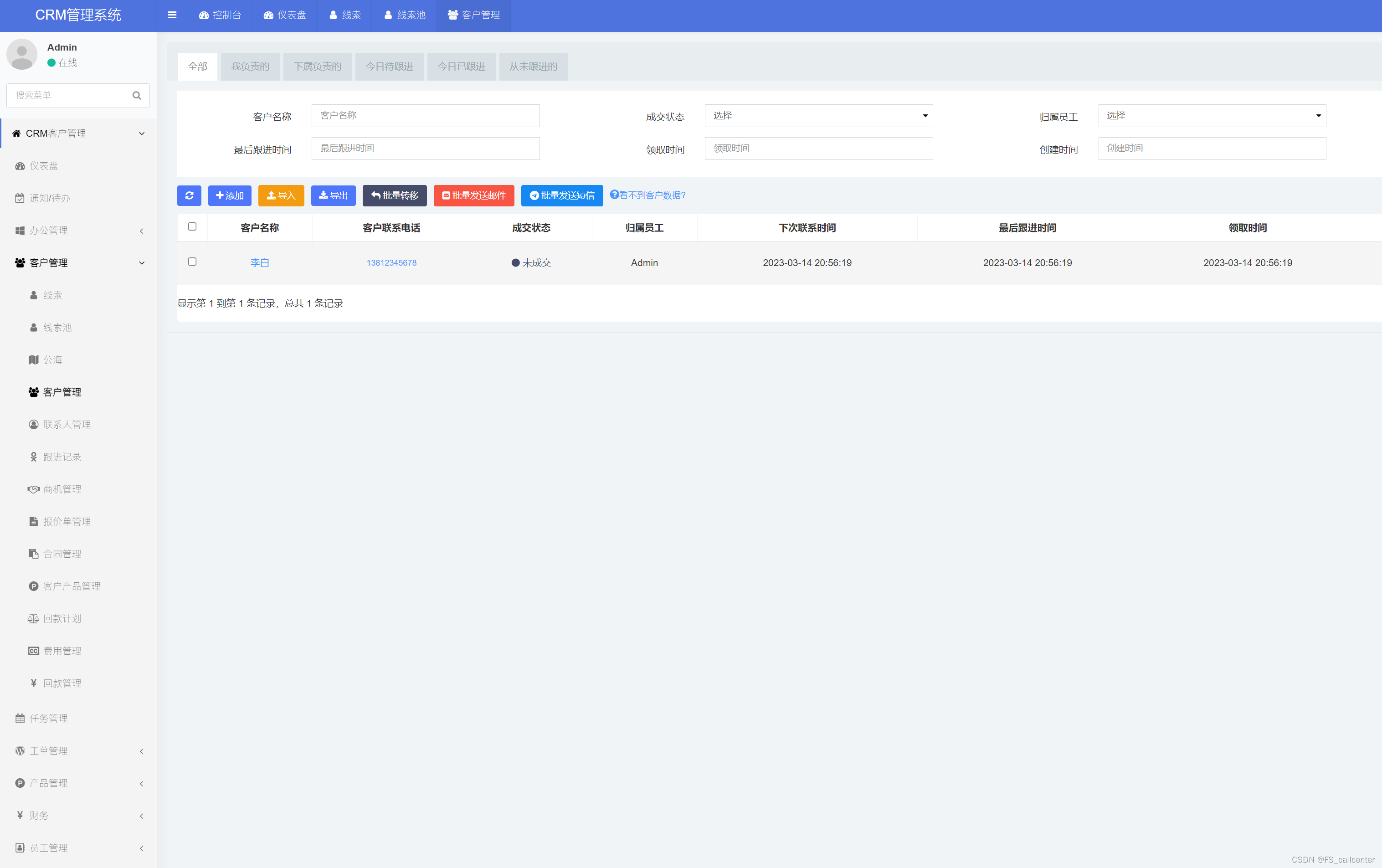Expand the 产品管理 sidebar group

pos(78,783)
